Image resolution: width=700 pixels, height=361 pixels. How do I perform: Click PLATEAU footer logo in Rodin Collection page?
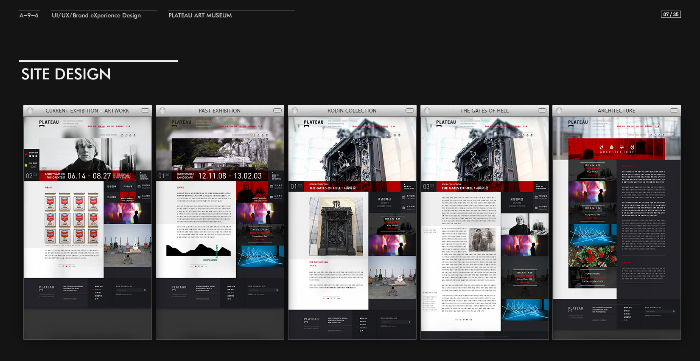pos(311,320)
